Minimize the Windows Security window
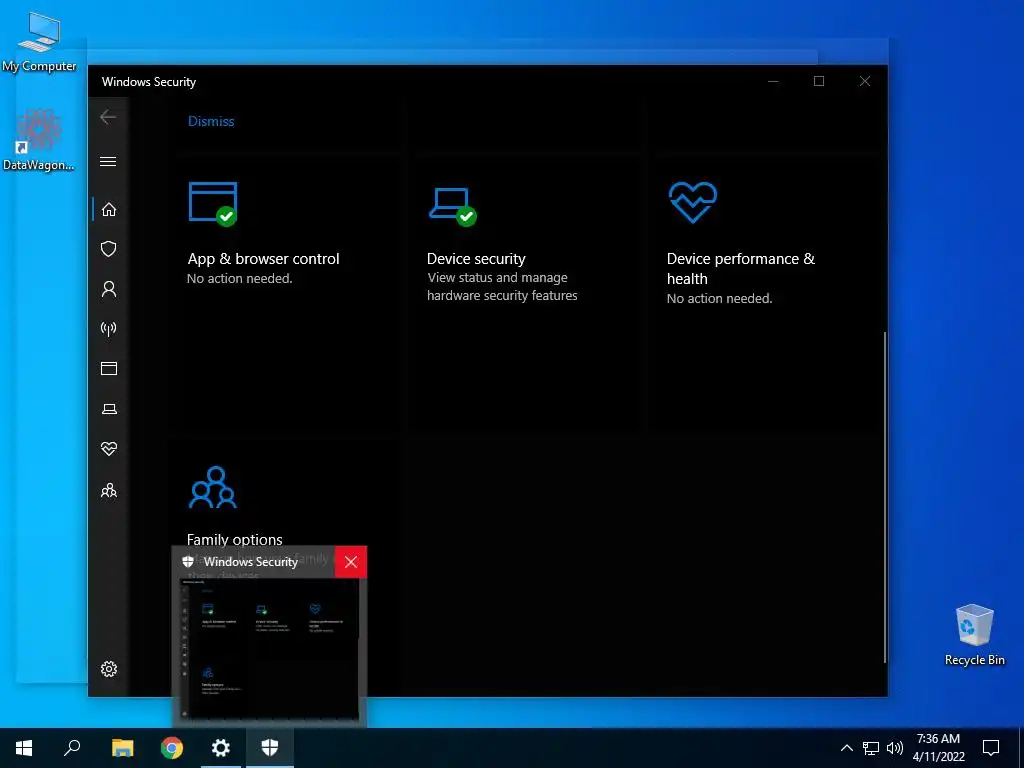This screenshot has width=1024, height=768. [773, 82]
